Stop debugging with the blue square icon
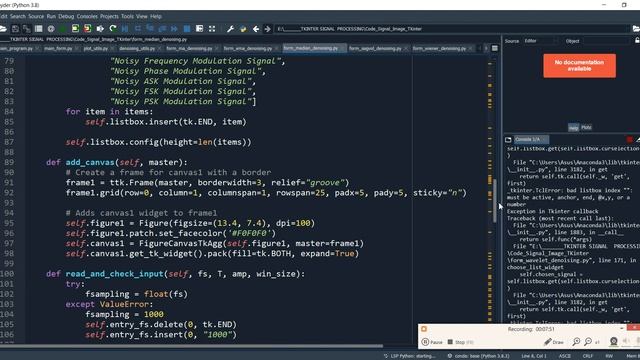The width and height of the screenshot is (640, 360). pyautogui.click(x=187, y=29)
